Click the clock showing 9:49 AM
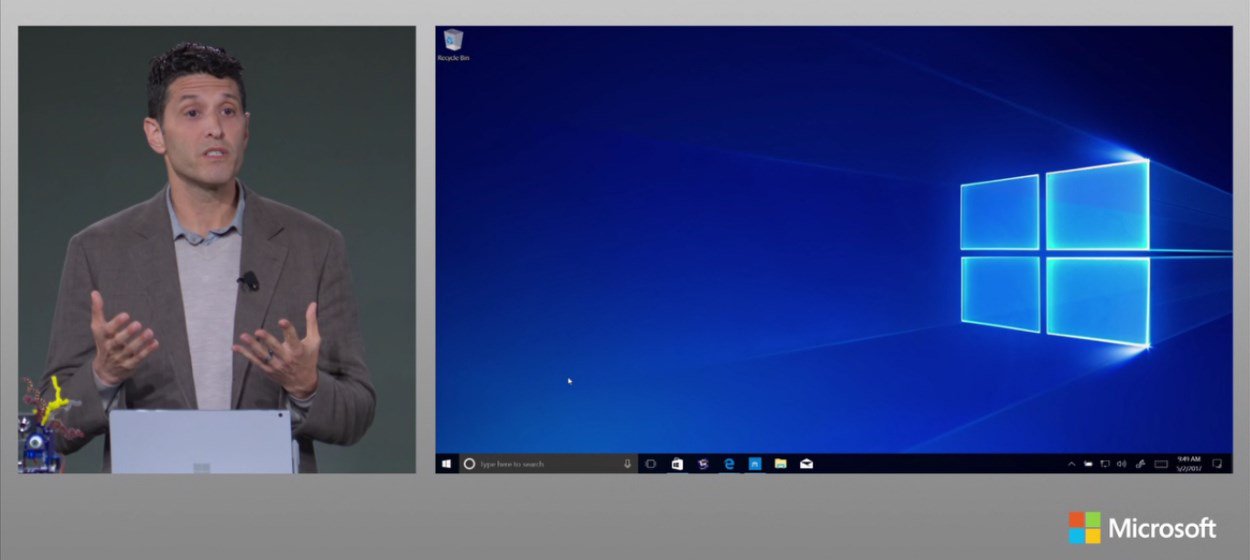1250x560 pixels. [x=1189, y=464]
